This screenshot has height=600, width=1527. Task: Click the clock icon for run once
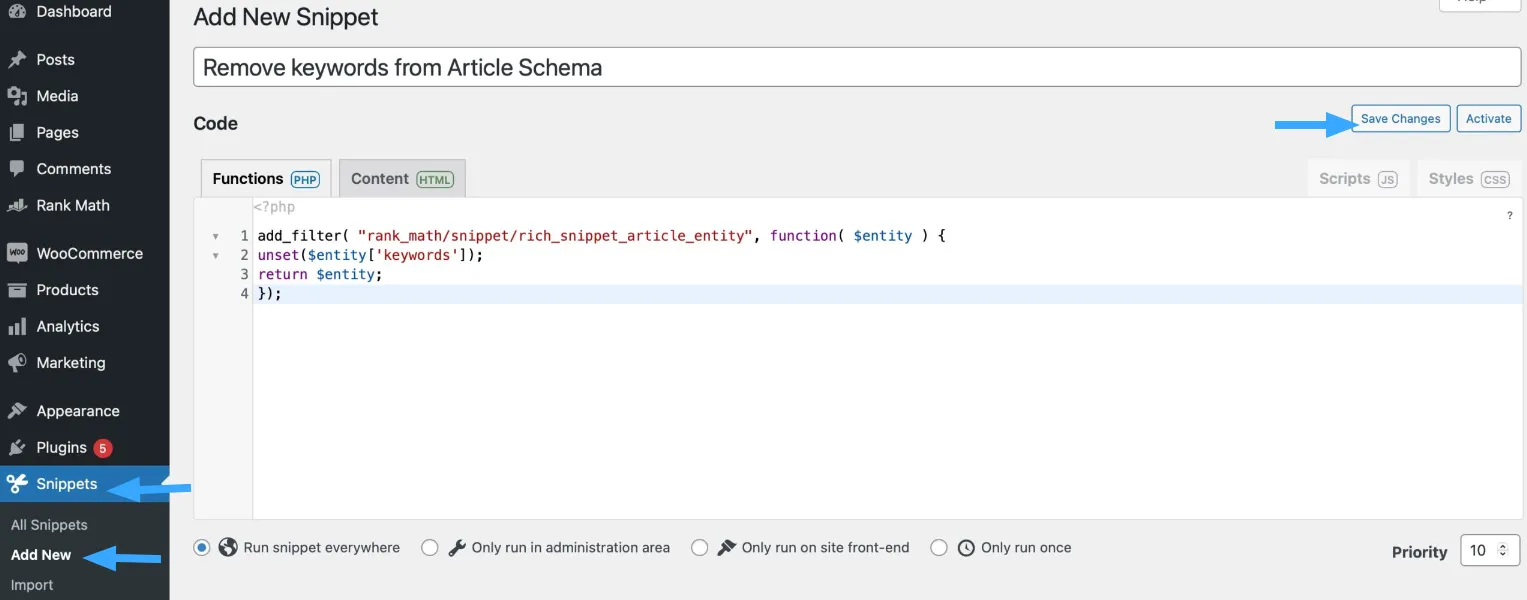pos(966,547)
